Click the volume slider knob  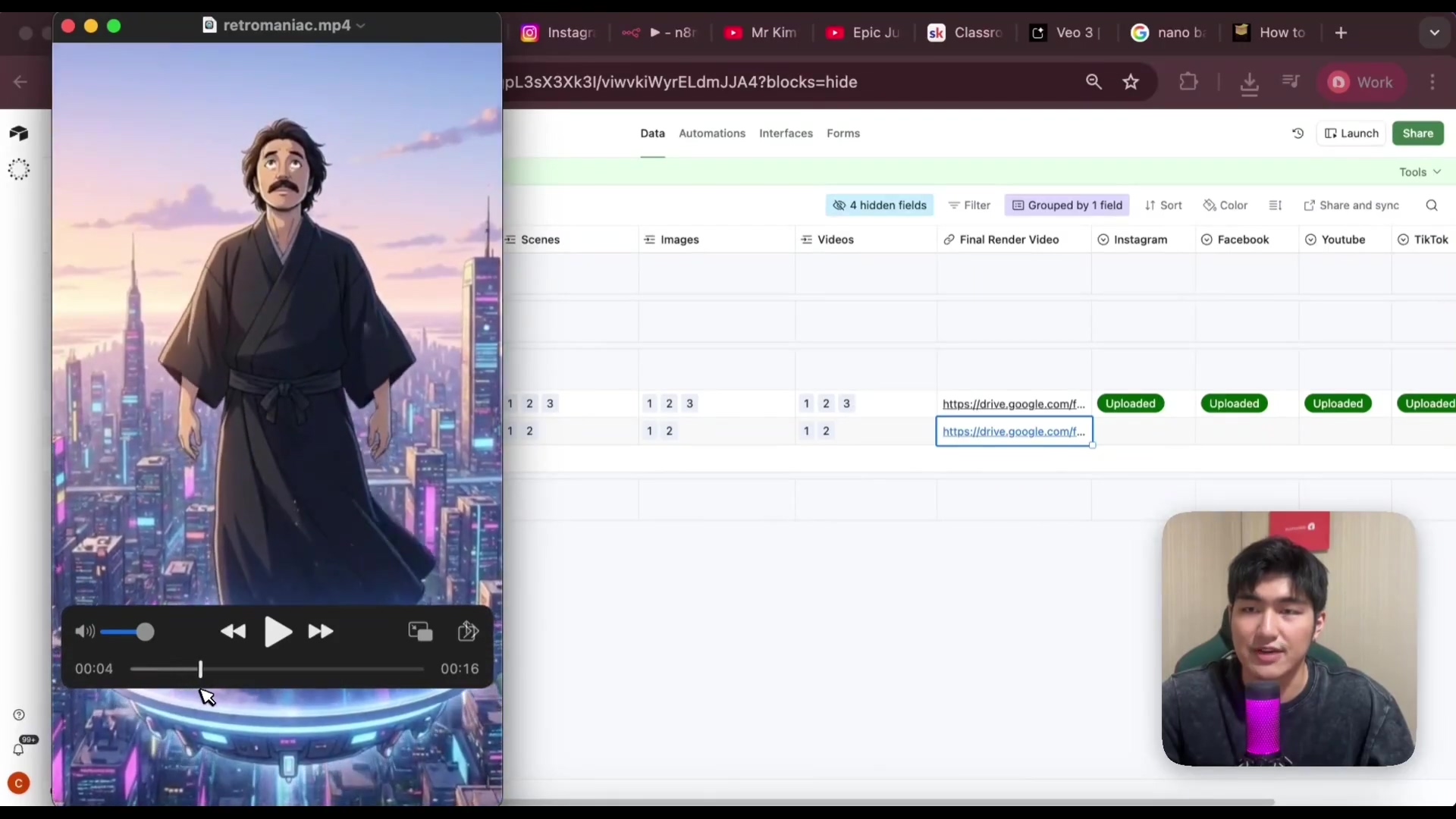coord(146,632)
